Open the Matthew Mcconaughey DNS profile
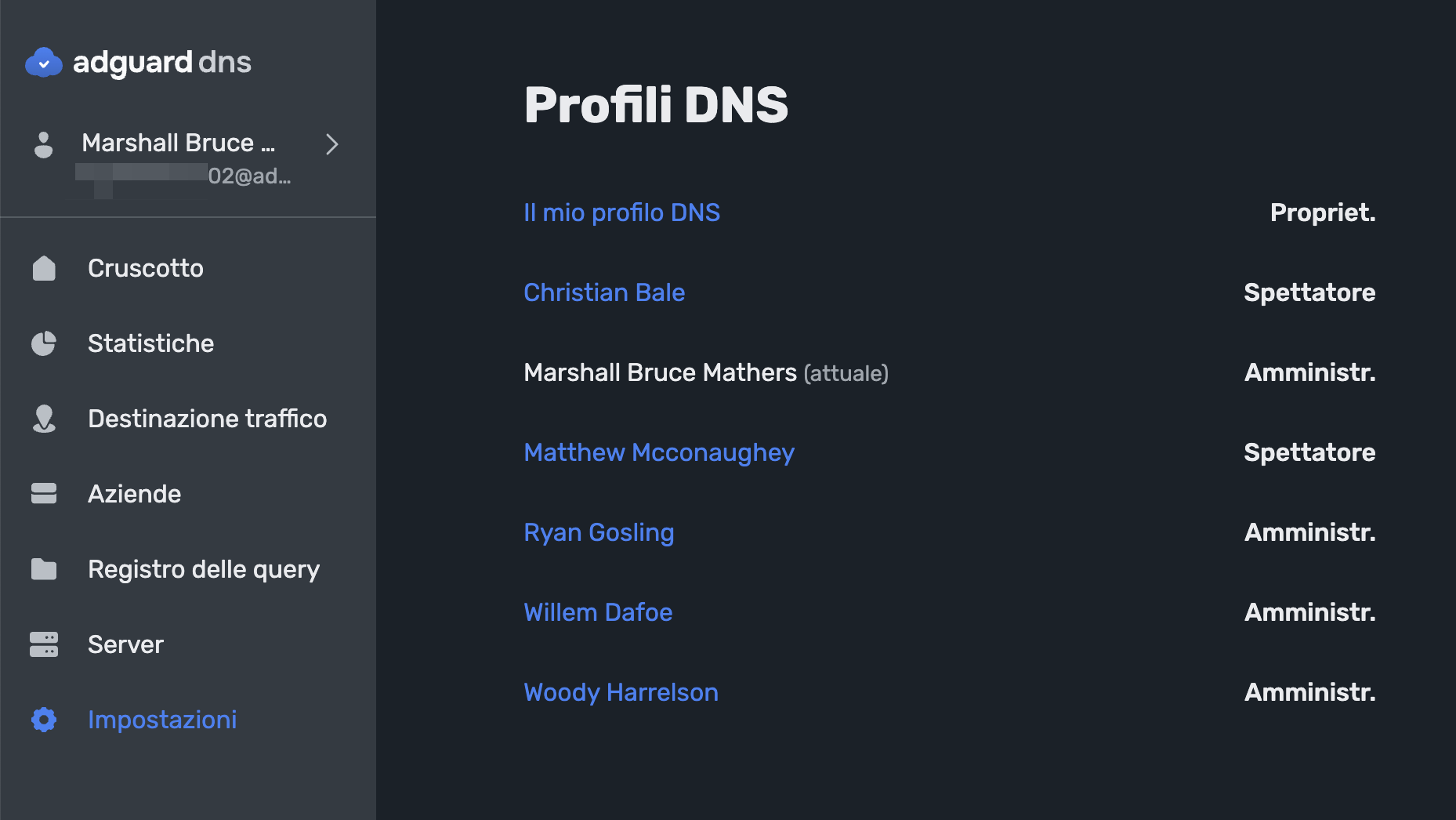The height and width of the screenshot is (820, 1456). [x=658, y=452]
